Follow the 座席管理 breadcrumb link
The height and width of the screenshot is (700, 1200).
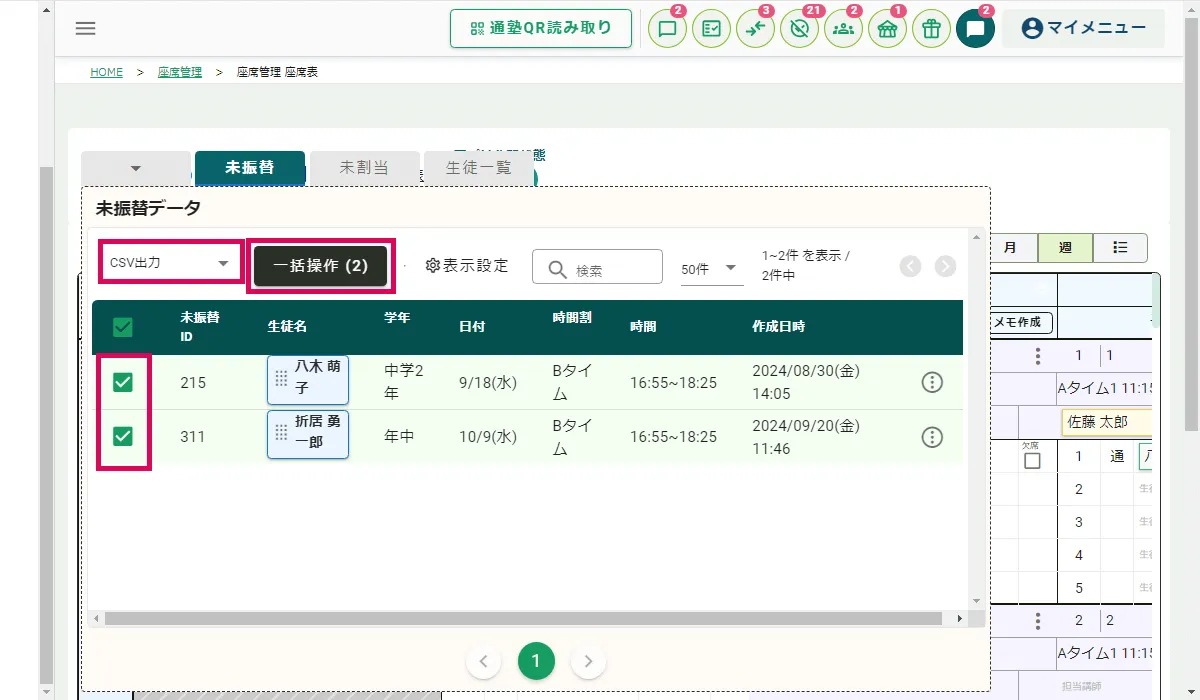tap(180, 72)
